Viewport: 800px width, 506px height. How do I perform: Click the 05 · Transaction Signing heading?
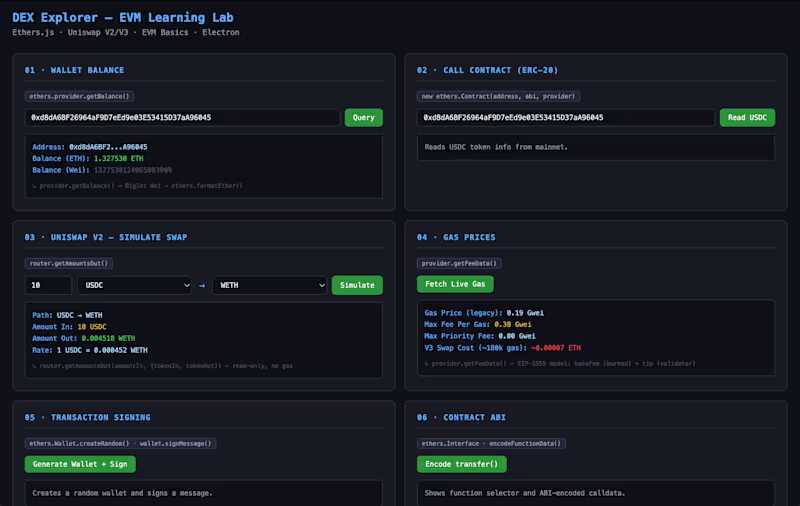tap(88, 417)
